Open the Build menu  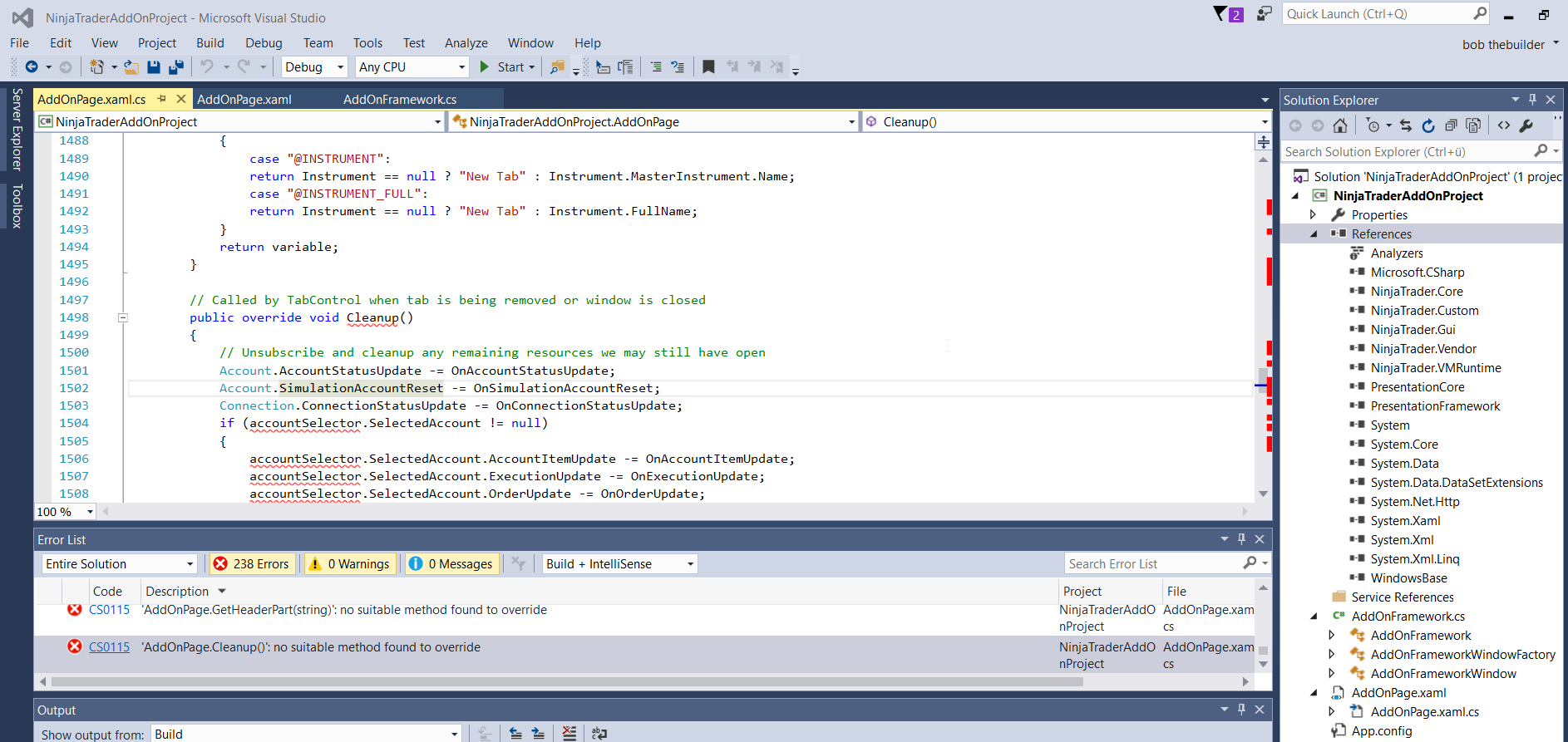click(x=210, y=43)
